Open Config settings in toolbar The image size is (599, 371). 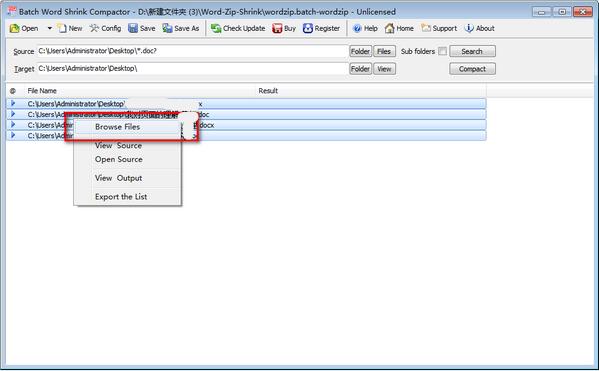point(94,28)
